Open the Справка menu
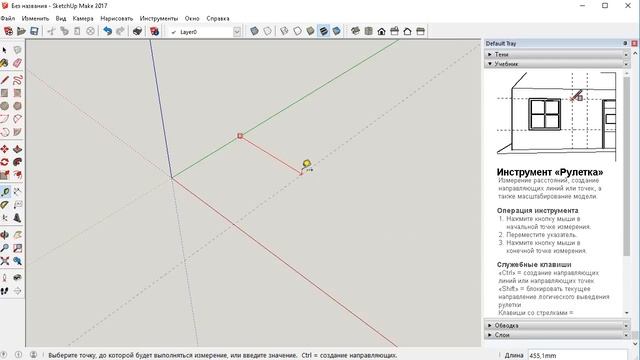Screen dimensions: 640x360 [x=218, y=18]
